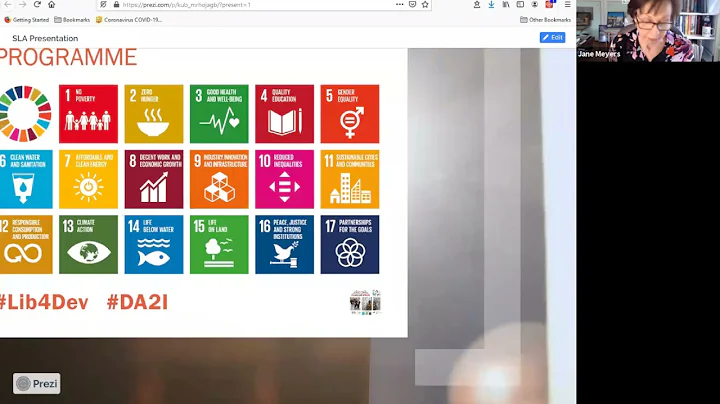720x404 pixels.
Task: Open the Firefox hamburger menu
Action: point(568,5)
